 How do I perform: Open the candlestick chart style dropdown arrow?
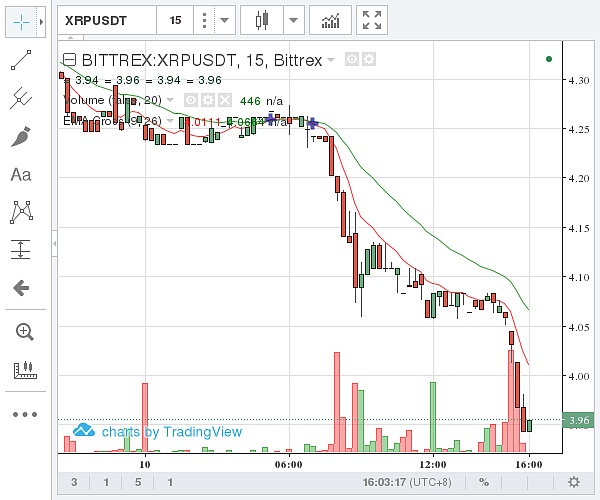(x=293, y=19)
